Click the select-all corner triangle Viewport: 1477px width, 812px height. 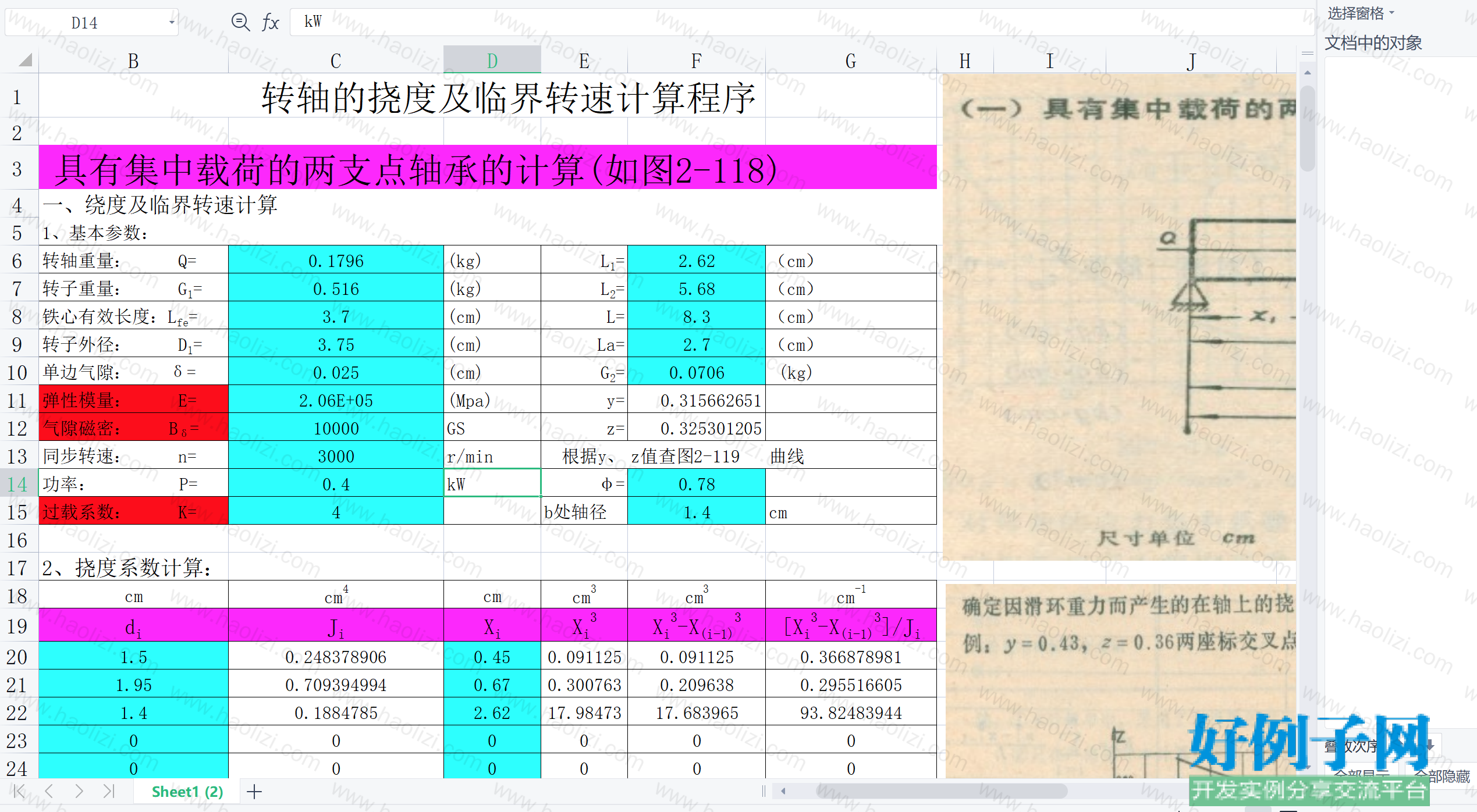click(25, 60)
